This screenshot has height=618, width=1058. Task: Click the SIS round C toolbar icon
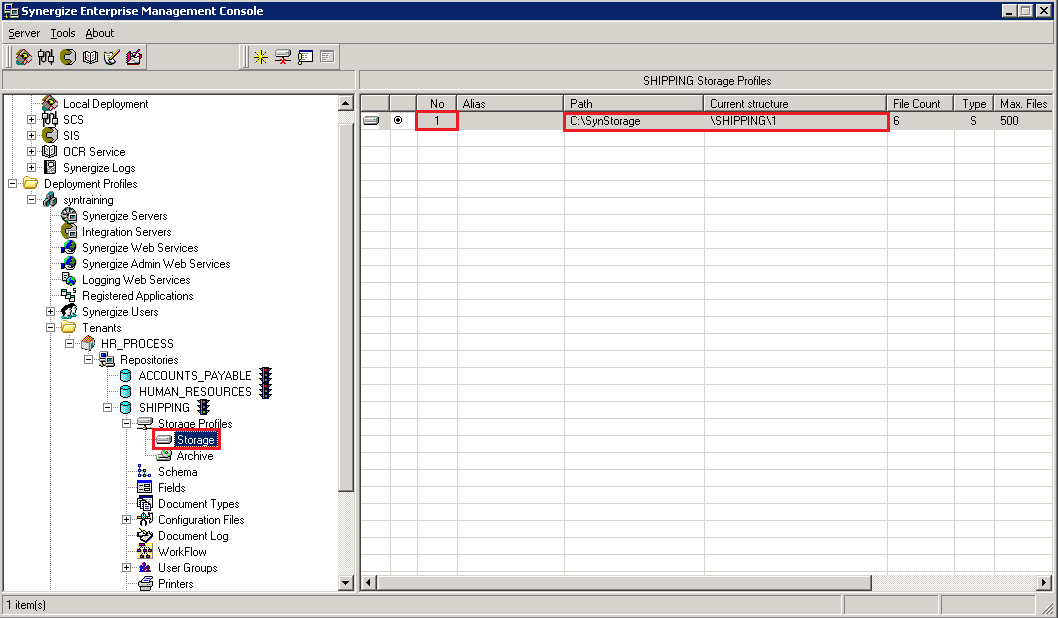pos(68,57)
